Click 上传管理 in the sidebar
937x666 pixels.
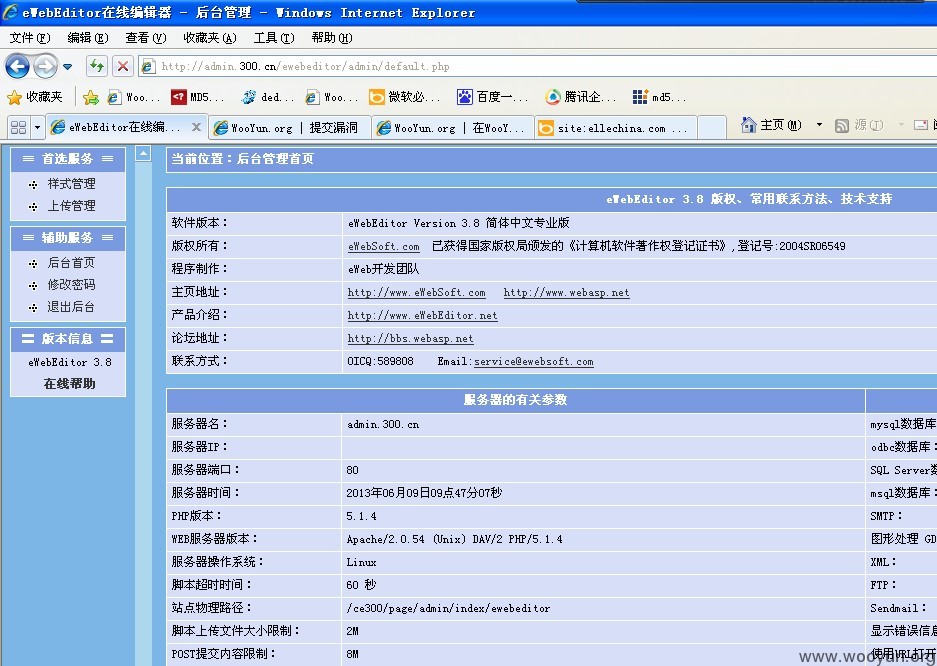71,205
